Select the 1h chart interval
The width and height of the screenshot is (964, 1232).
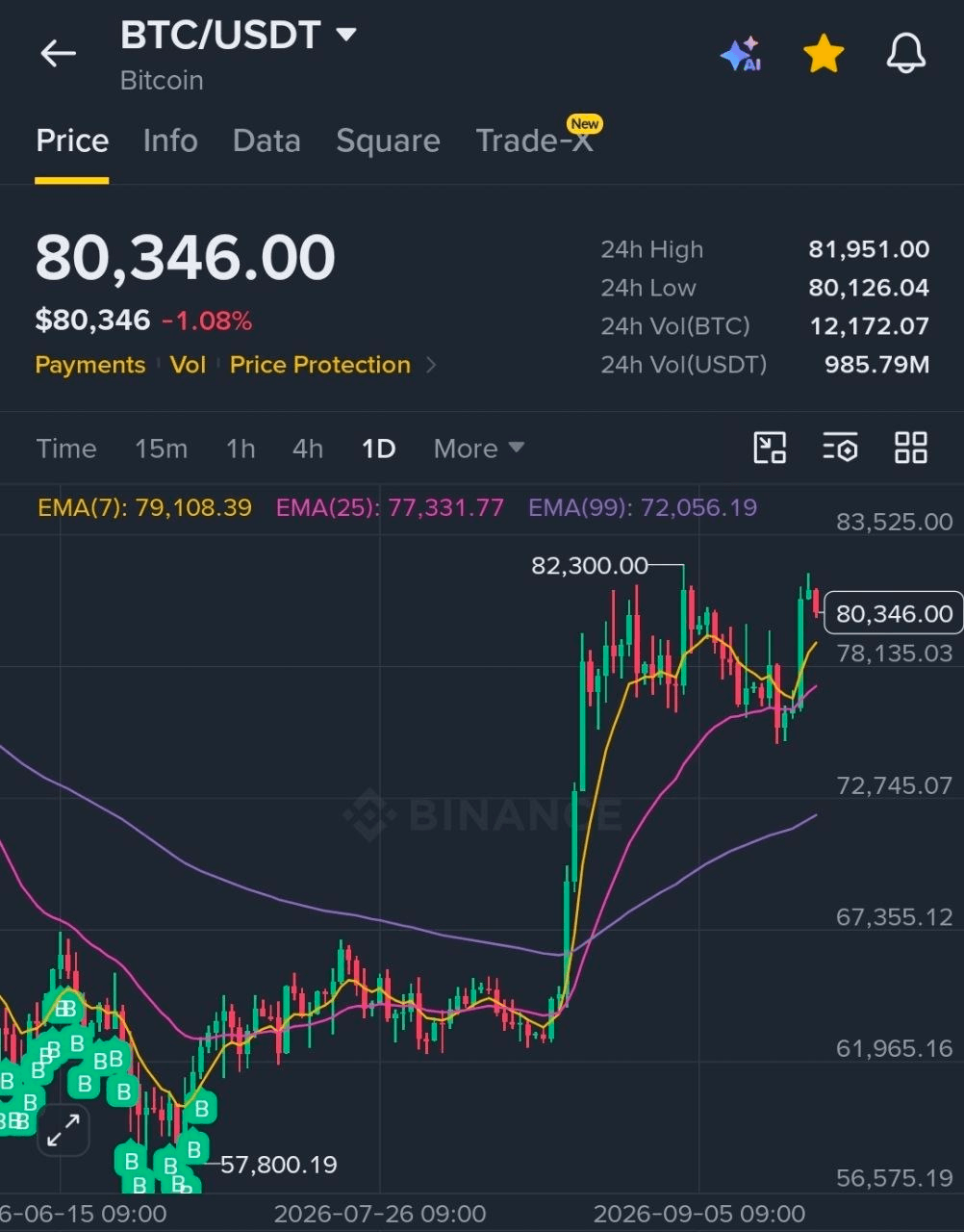pos(241,449)
